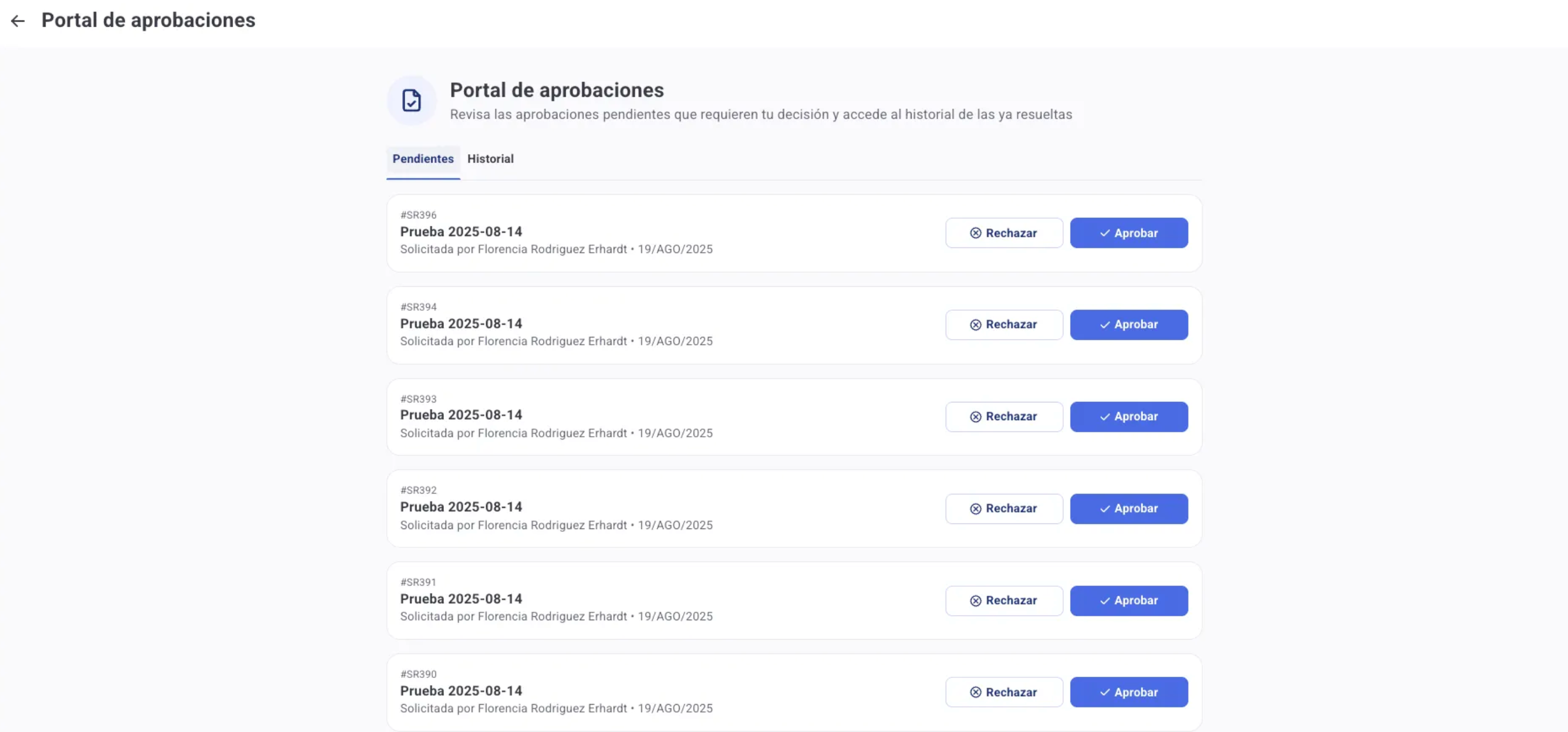Screen dimensions: 1568x732
Task: Approve request #SR396
Action: coord(1129,233)
